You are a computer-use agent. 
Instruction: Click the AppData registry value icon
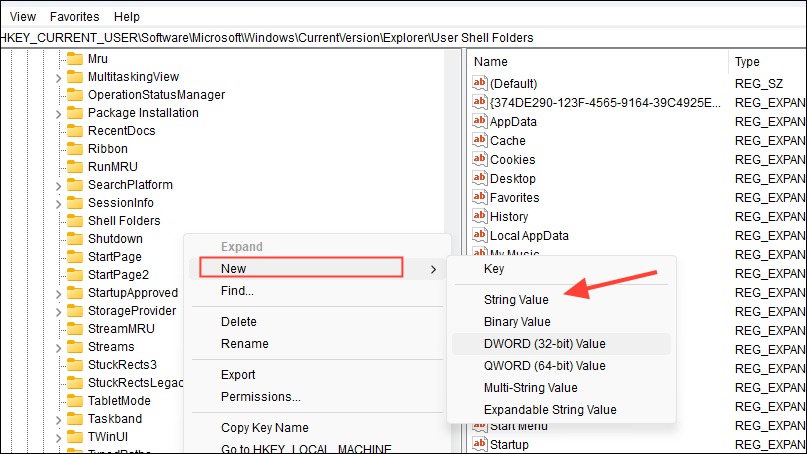coord(480,121)
